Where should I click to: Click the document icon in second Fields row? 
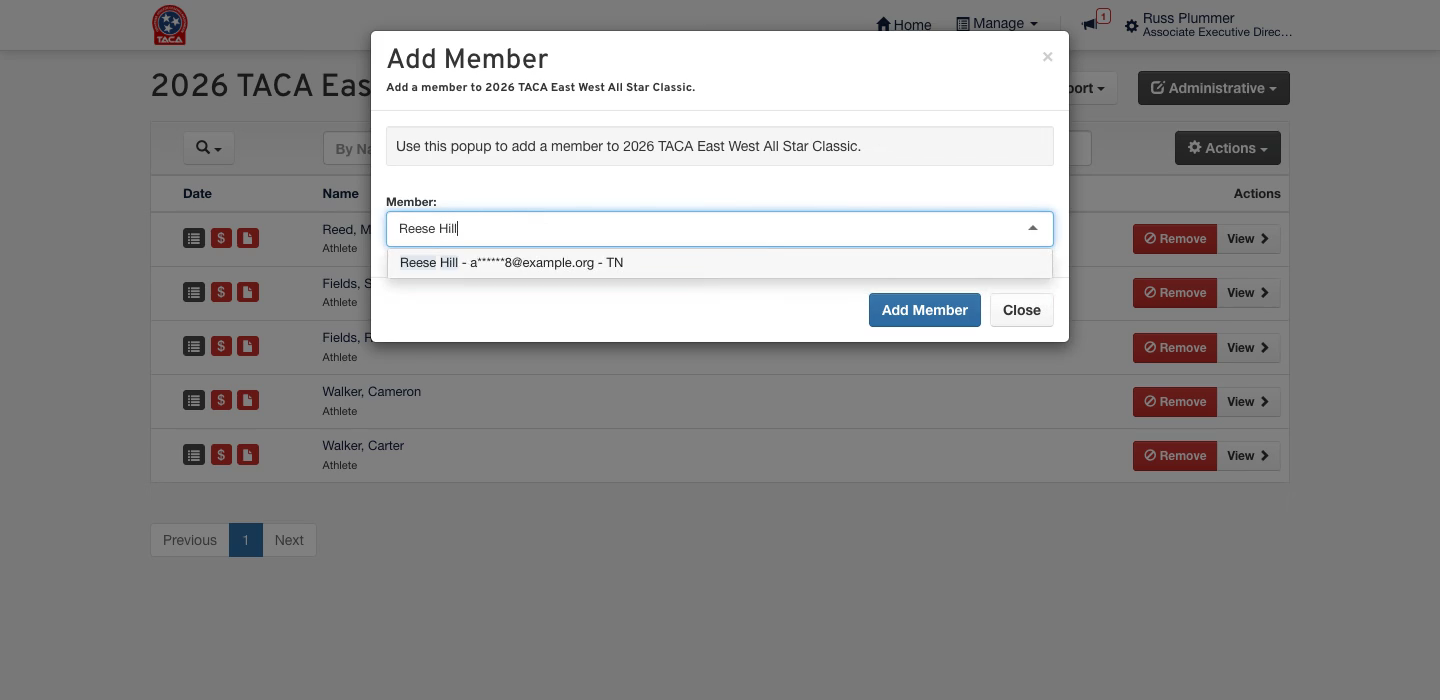click(248, 346)
